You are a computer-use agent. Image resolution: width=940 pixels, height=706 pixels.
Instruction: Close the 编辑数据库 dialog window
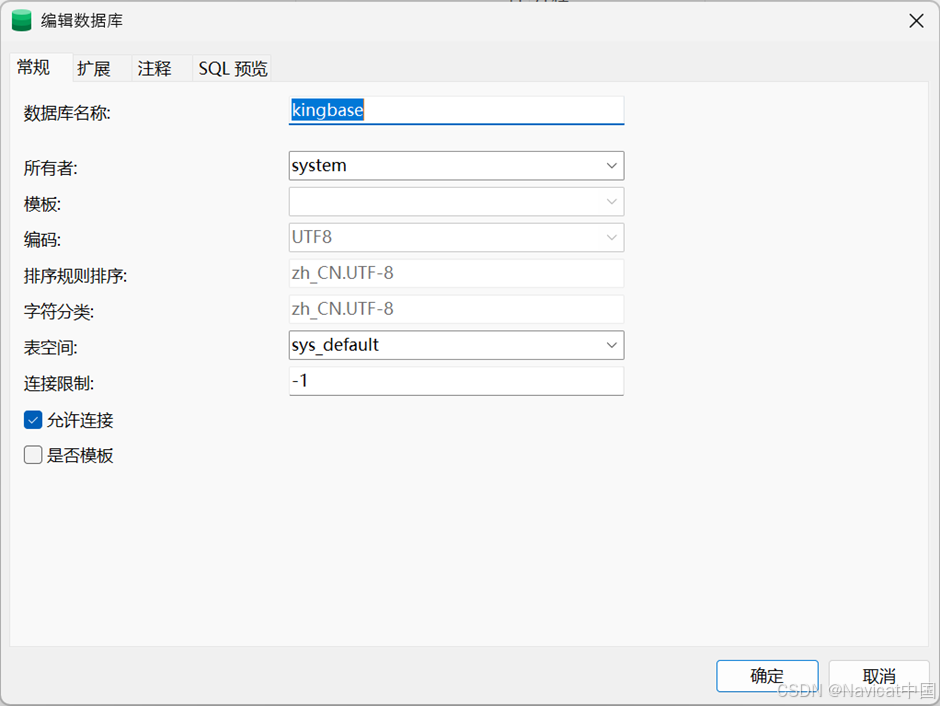915,21
